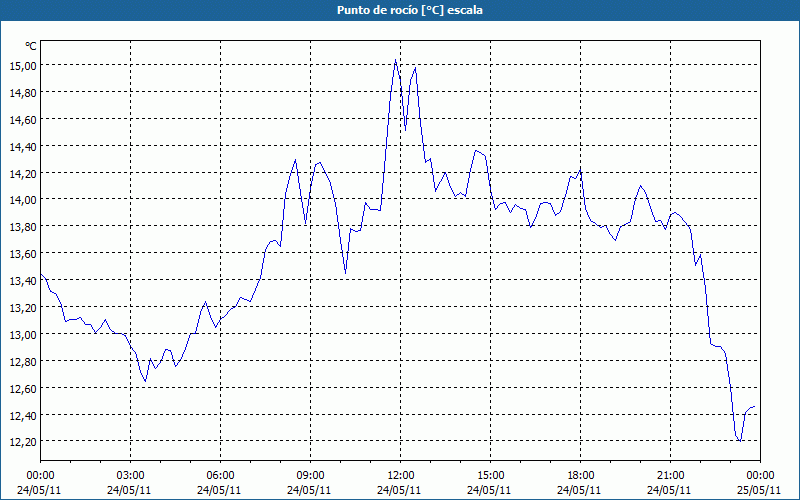The height and width of the screenshot is (500, 800).
Task: Click the 13,60 y-axis value
Action: click(x=23, y=254)
